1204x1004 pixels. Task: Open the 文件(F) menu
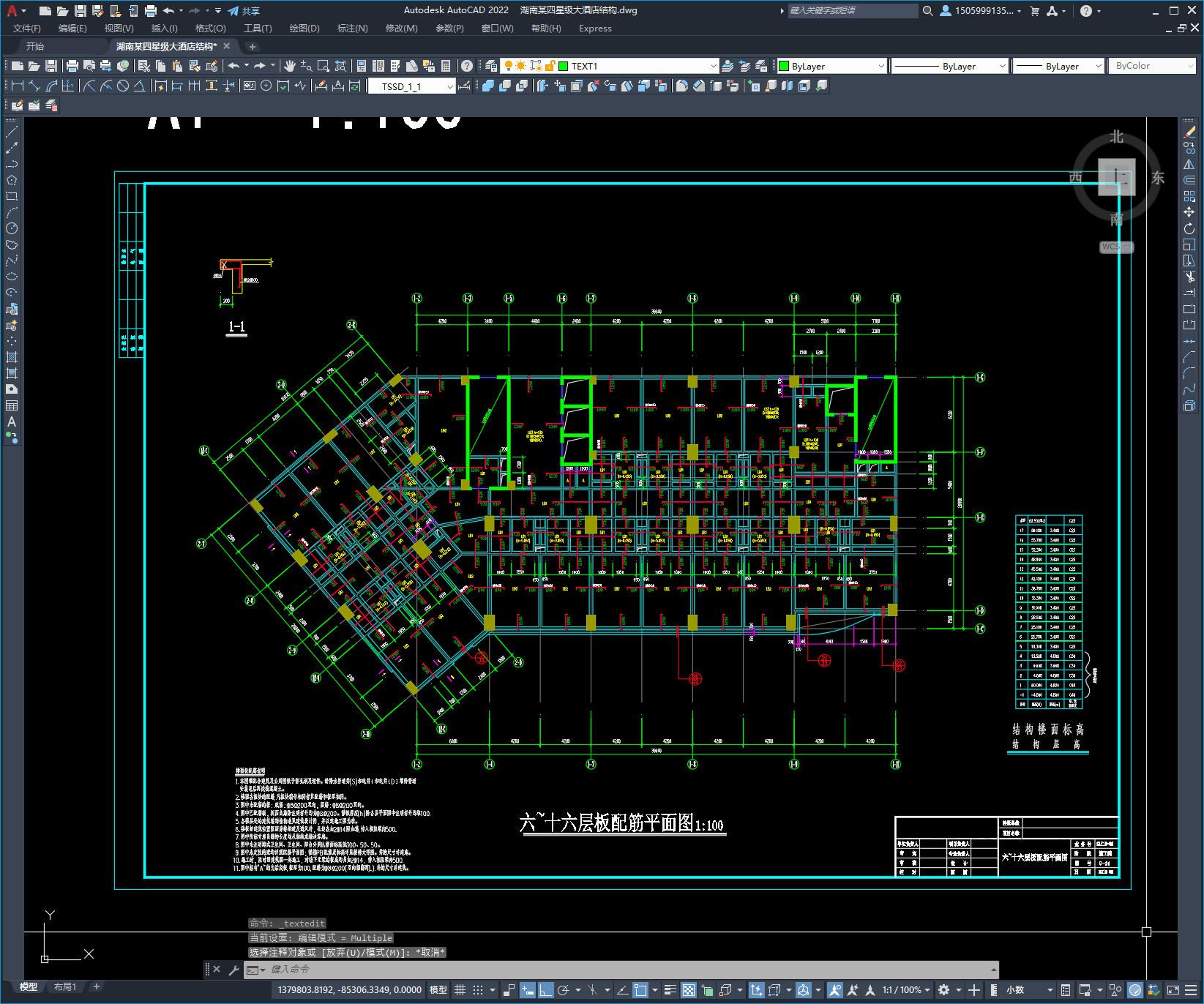tap(27, 29)
